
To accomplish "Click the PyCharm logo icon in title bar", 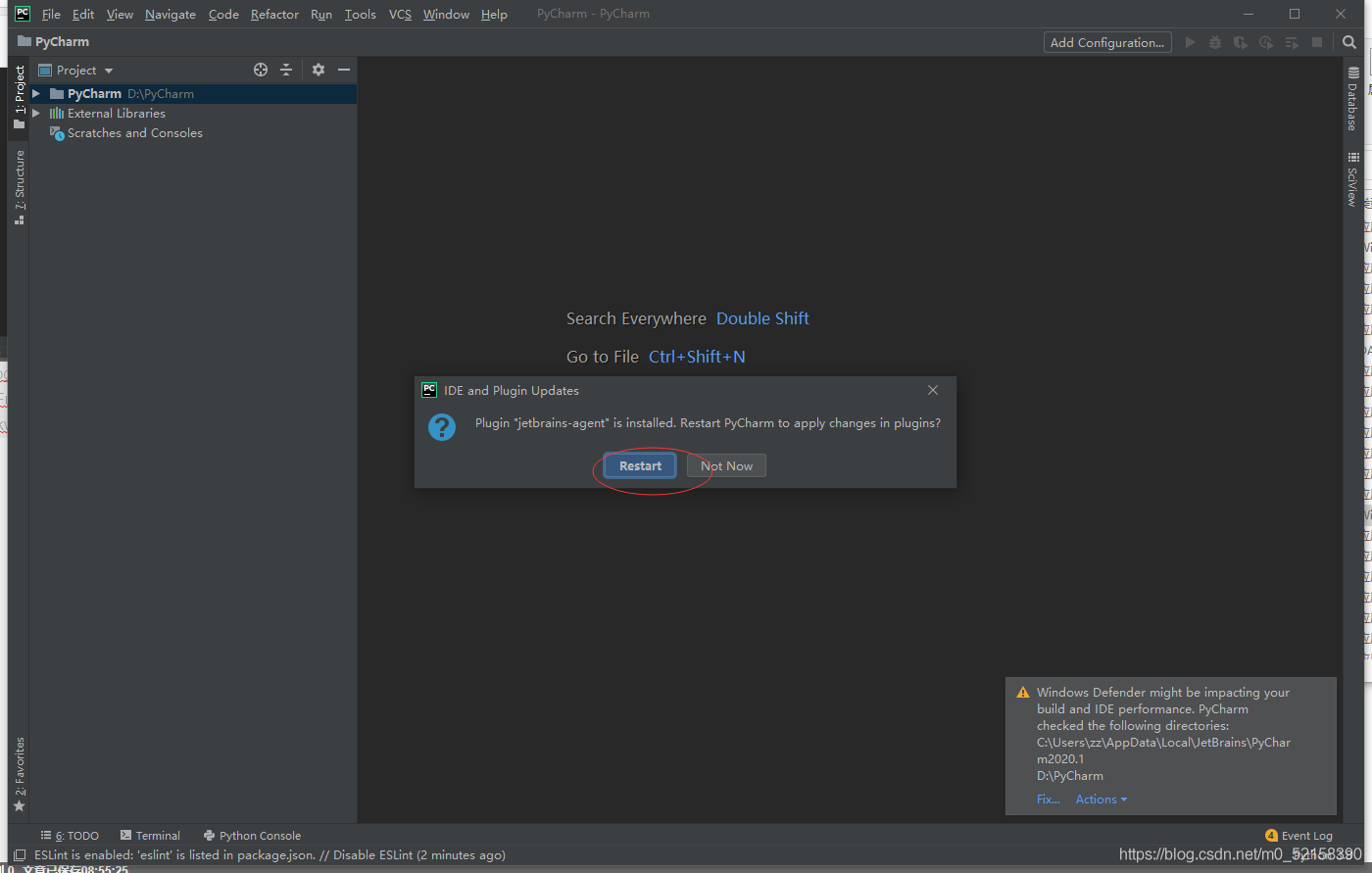I will (x=22, y=14).
